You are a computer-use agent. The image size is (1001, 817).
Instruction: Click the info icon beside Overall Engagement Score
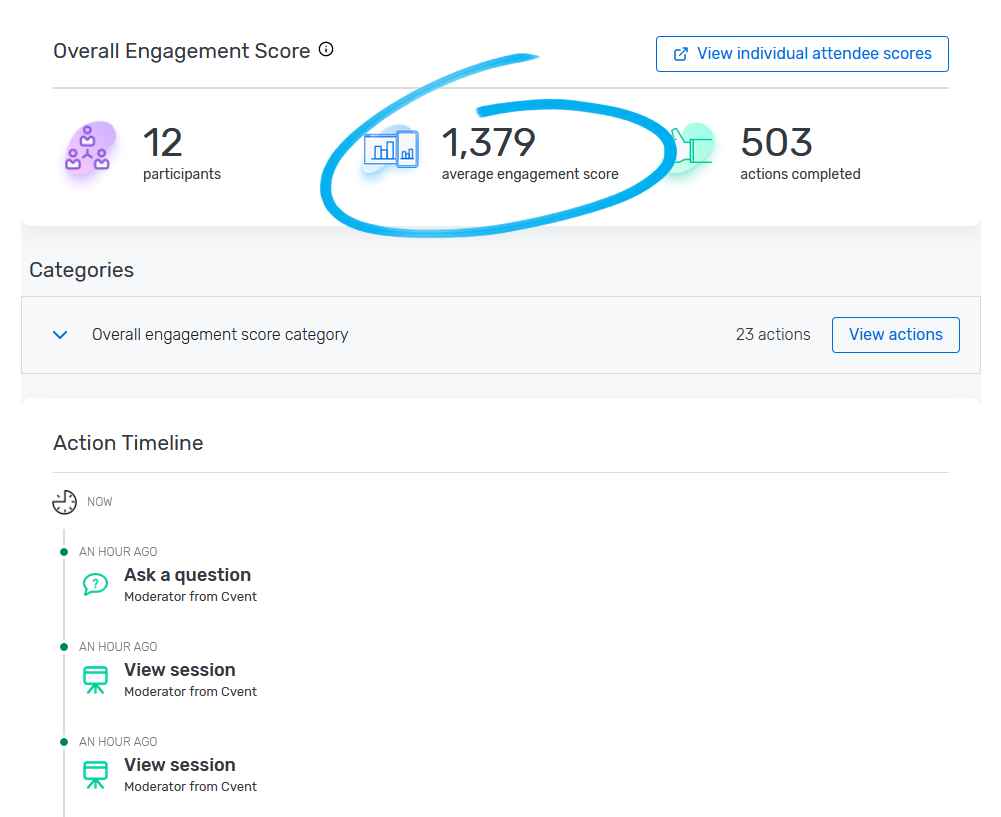(x=325, y=48)
